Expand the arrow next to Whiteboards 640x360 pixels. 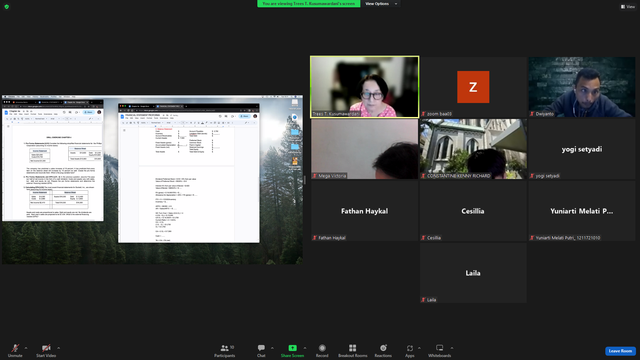point(452,348)
